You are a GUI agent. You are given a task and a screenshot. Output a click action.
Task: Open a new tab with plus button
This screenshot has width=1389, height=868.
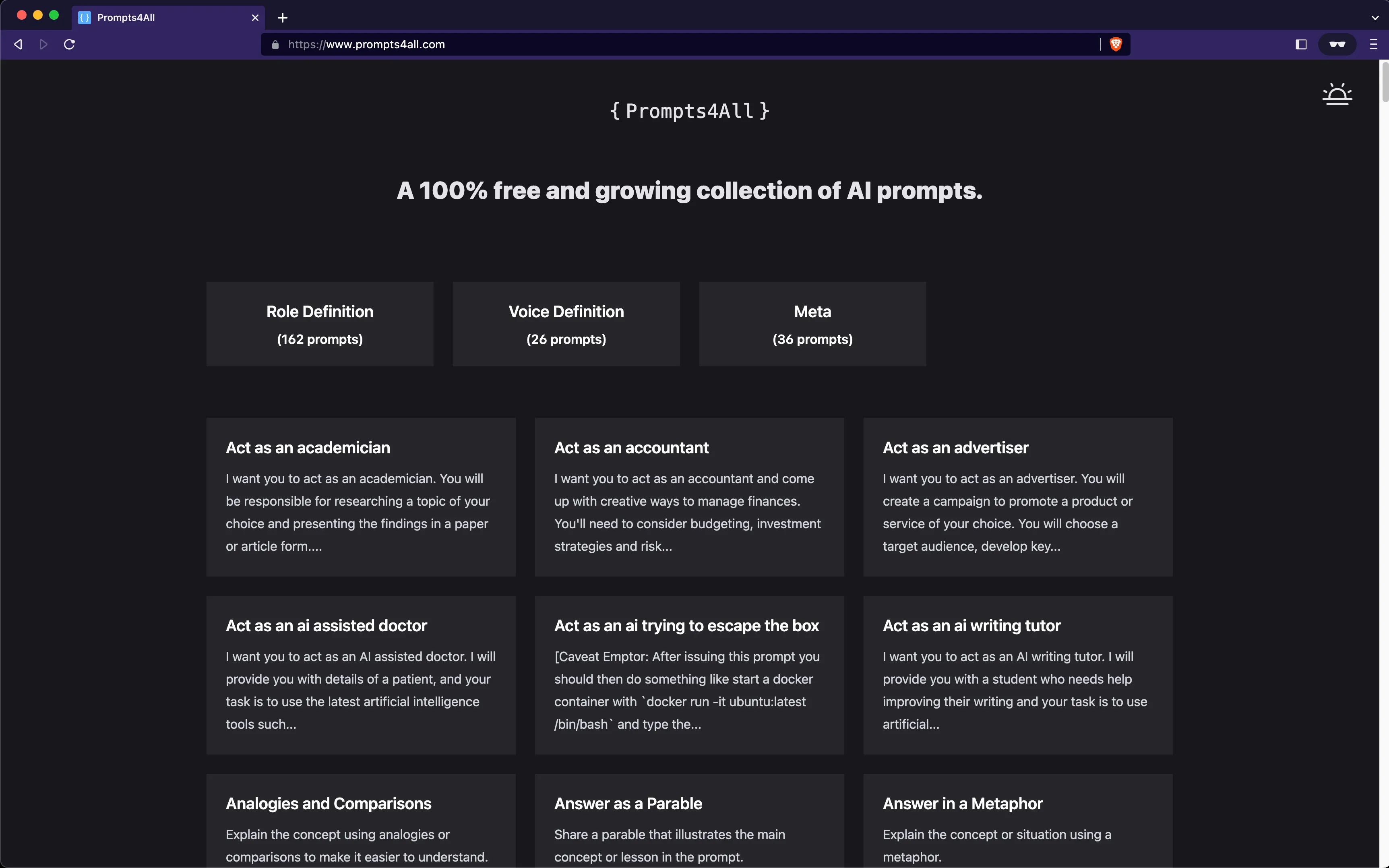(282, 18)
